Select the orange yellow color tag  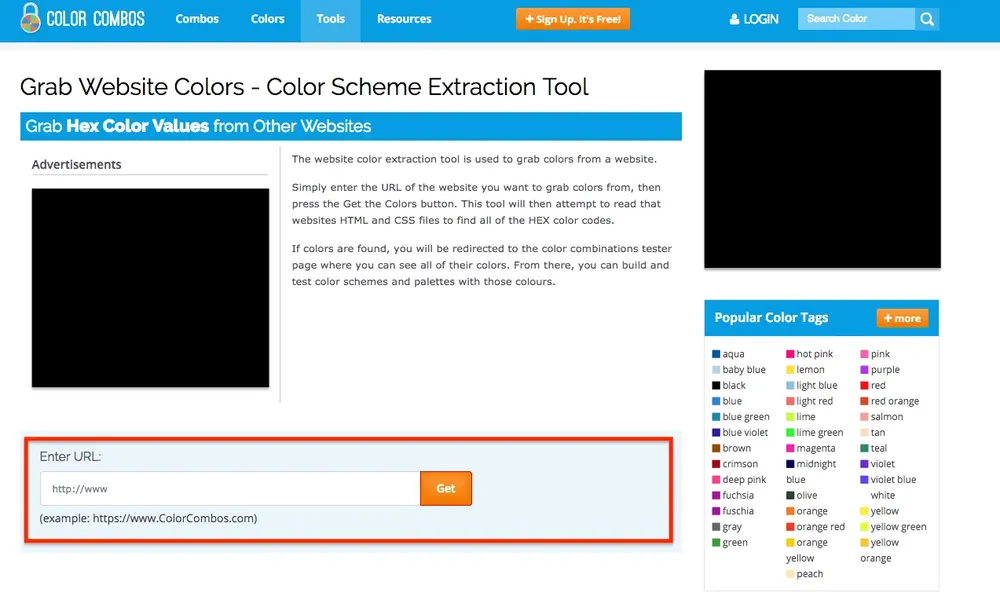click(x=807, y=550)
